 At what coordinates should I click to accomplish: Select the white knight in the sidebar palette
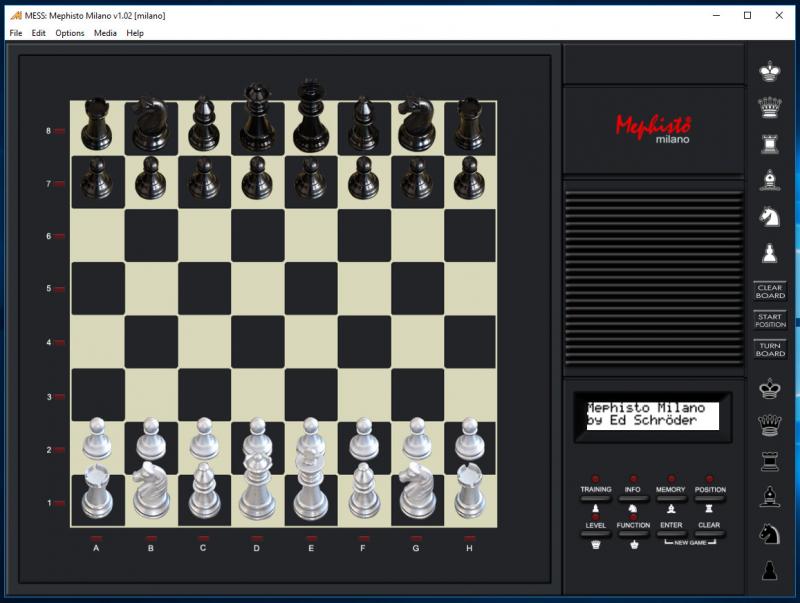click(x=769, y=215)
